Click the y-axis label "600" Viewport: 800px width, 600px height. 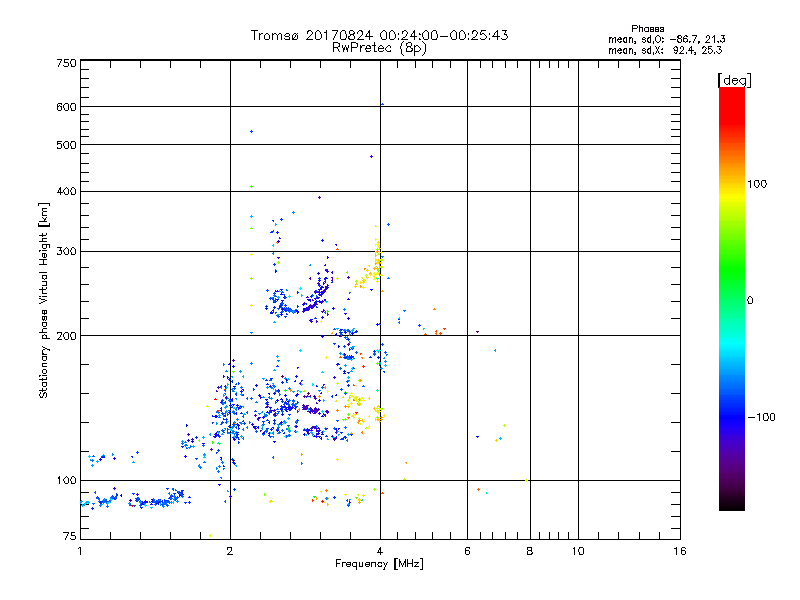66,107
